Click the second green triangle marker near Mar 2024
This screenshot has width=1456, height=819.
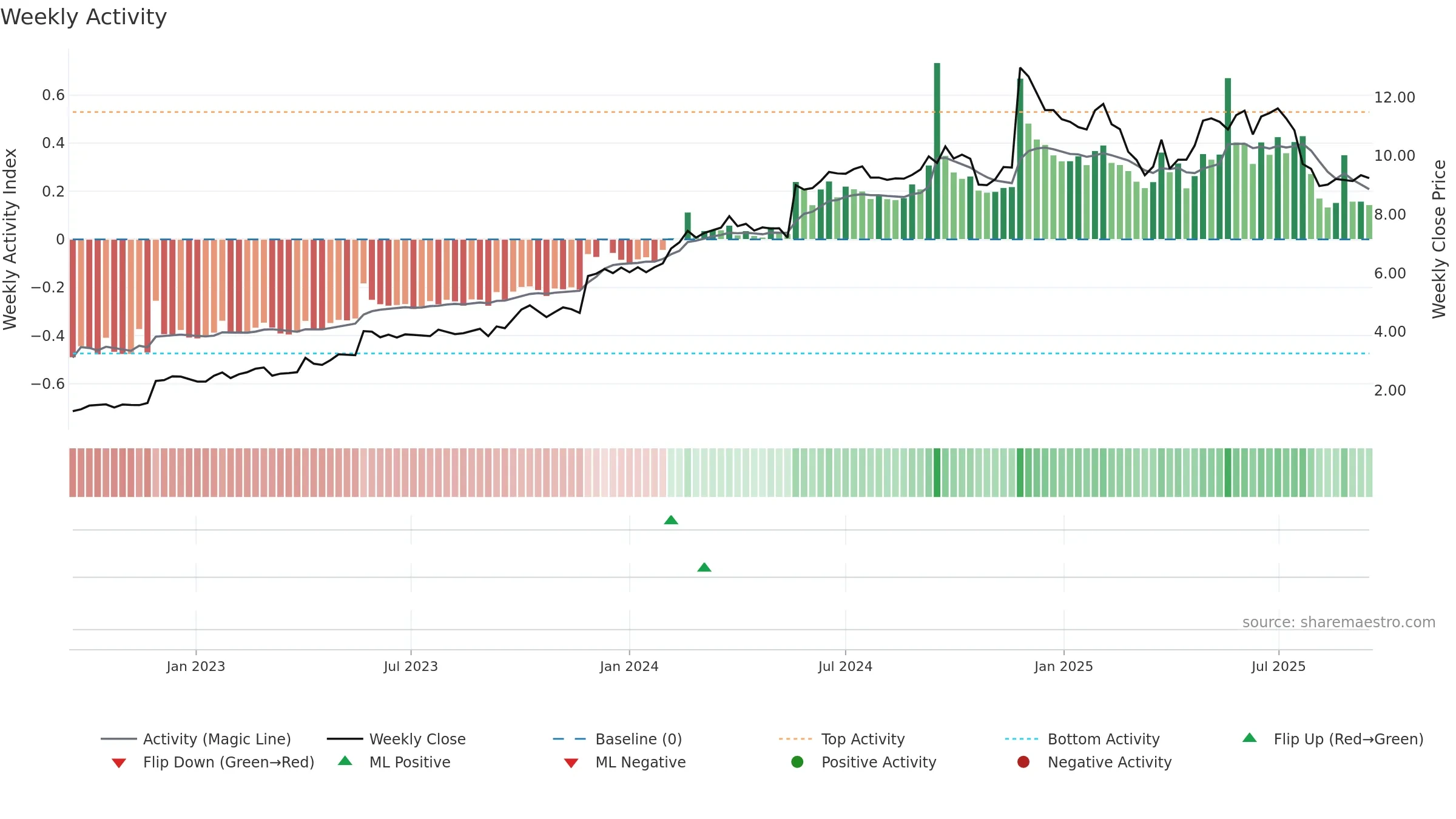tap(704, 567)
